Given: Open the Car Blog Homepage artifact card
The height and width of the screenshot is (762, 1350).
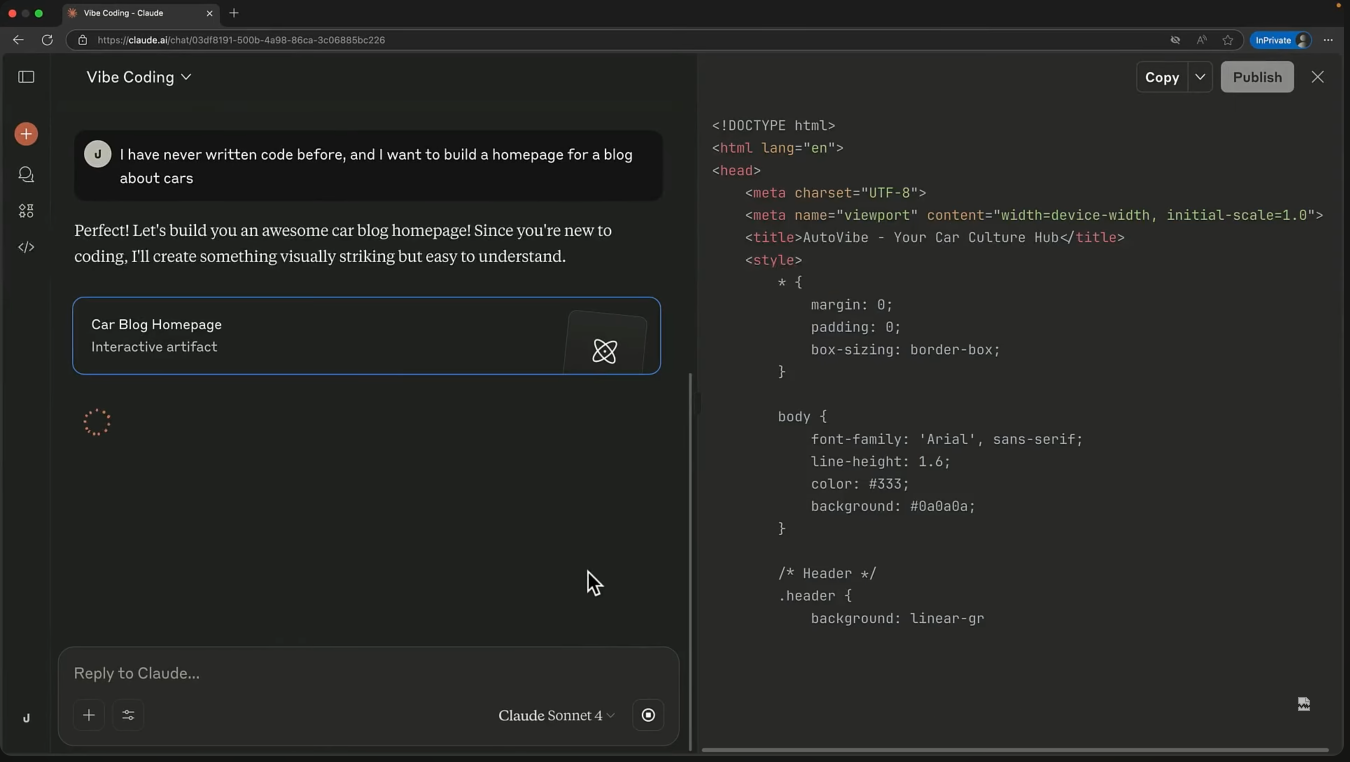Looking at the screenshot, I should (x=367, y=336).
